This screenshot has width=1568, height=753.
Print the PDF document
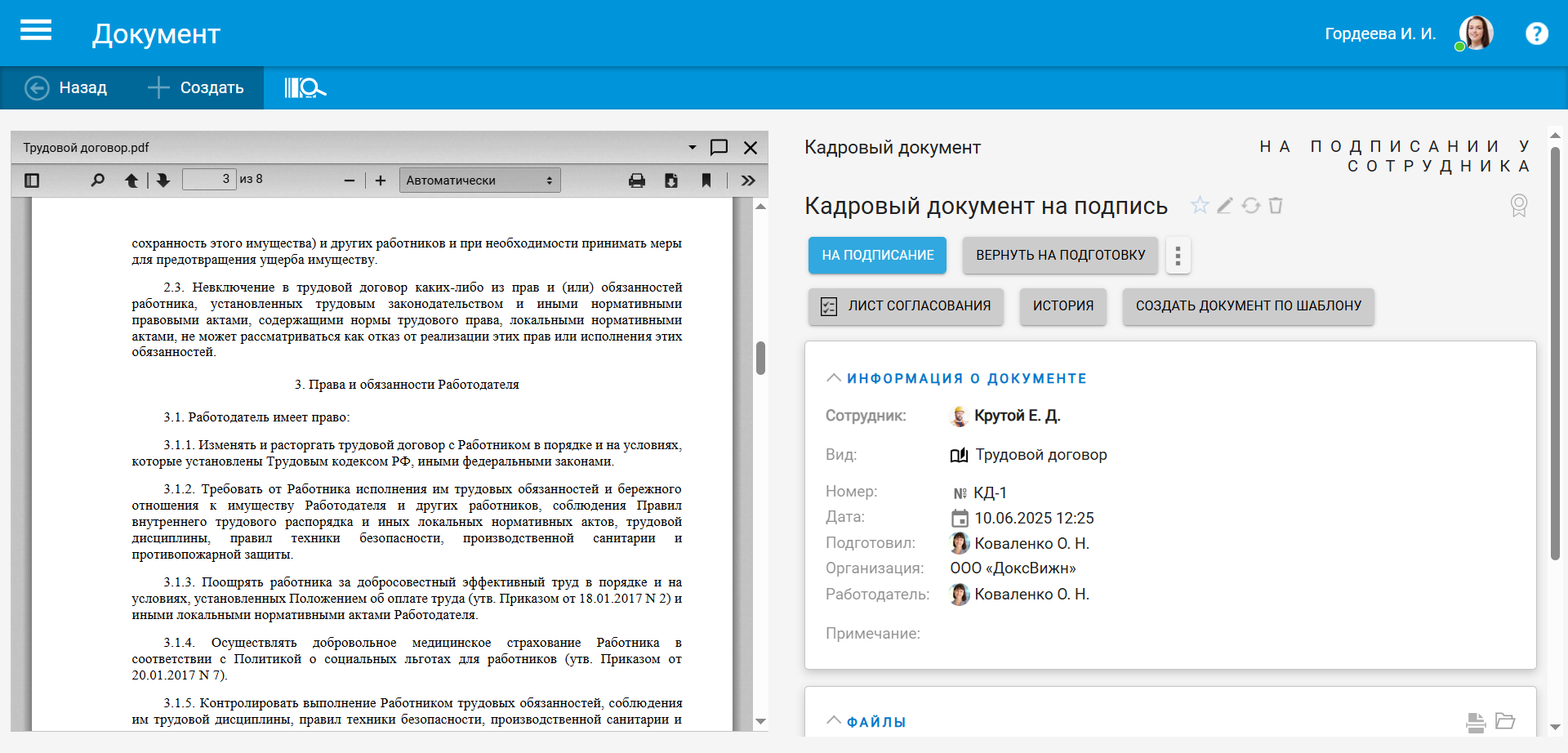(637, 180)
